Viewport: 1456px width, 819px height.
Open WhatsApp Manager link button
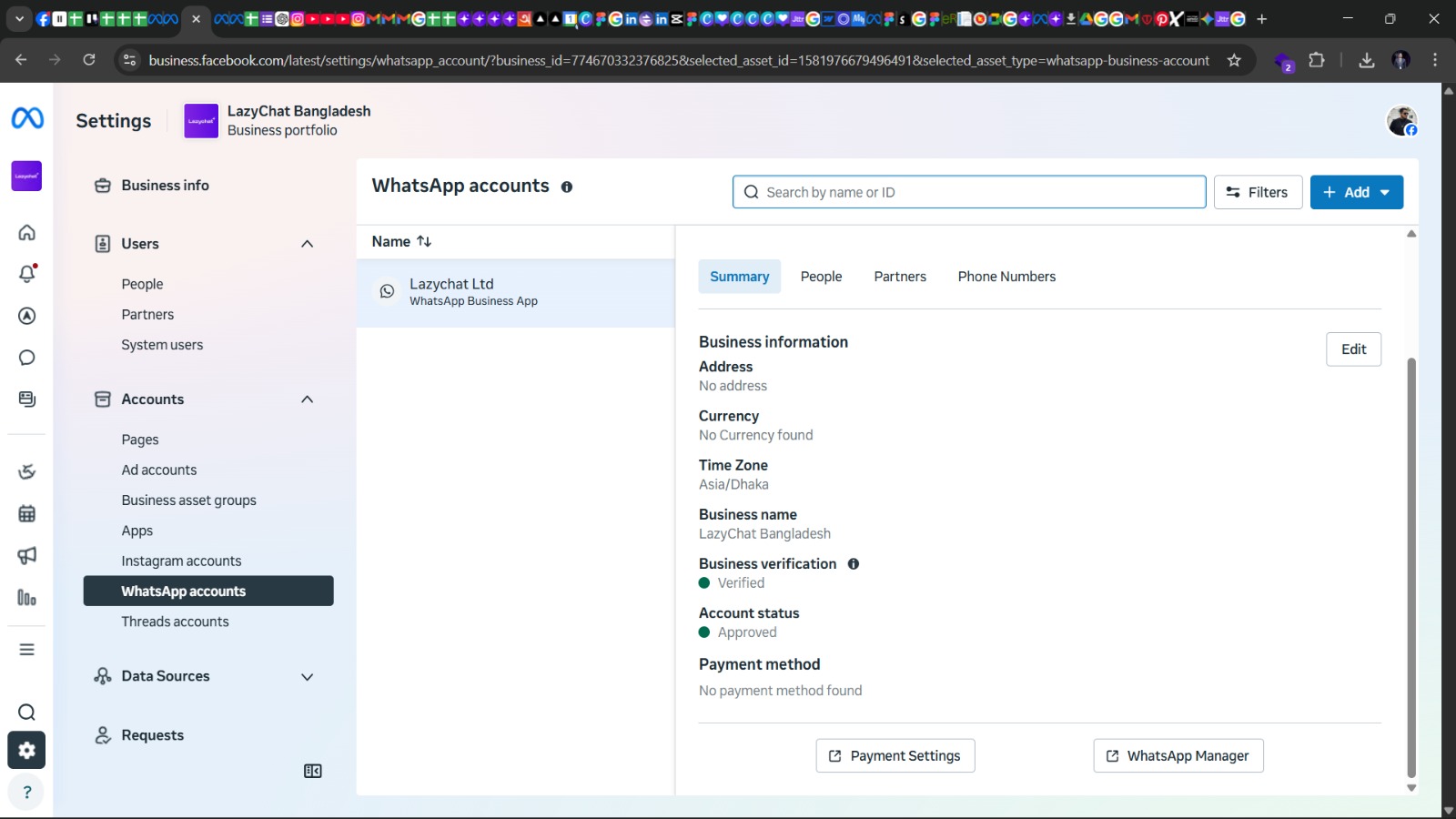click(1178, 756)
